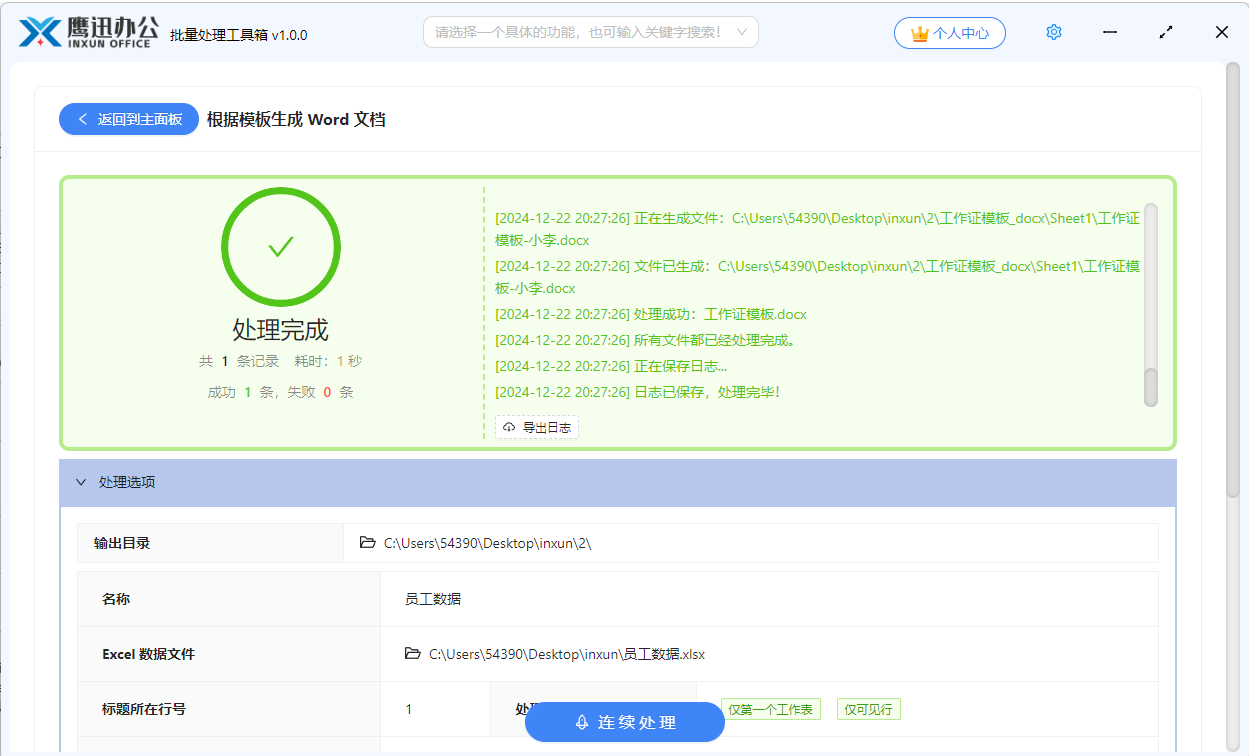The height and width of the screenshot is (756, 1249).
Task: Click the 名称 value 员工数据
Action: [433, 599]
